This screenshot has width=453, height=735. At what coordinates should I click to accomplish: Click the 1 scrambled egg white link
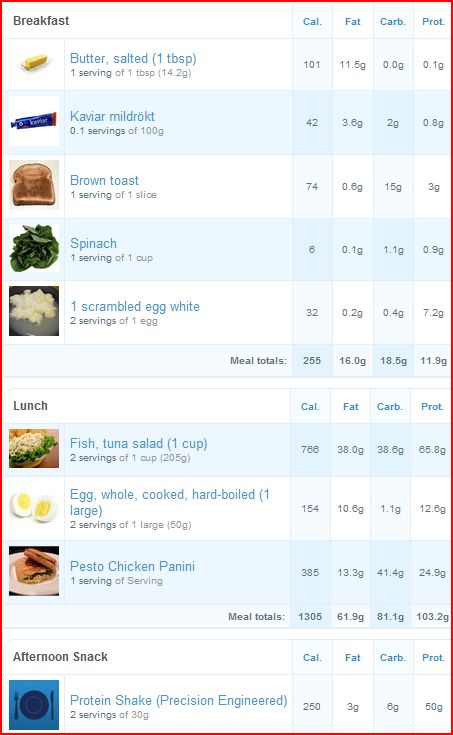point(135,307)
